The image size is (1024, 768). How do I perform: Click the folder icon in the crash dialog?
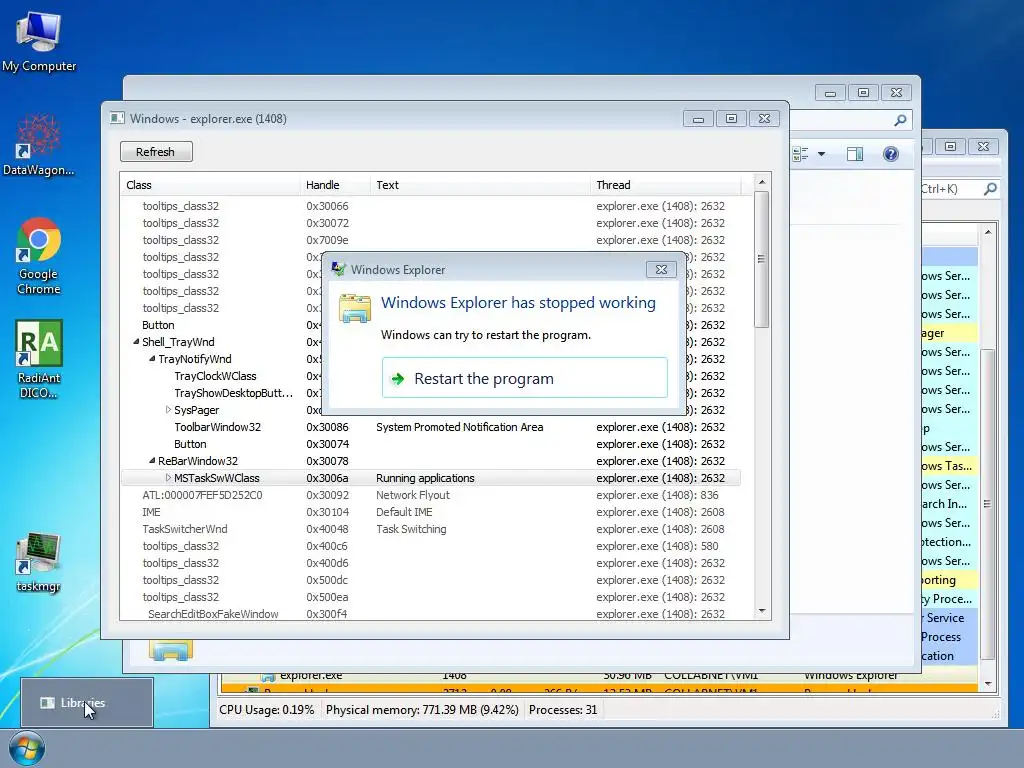click(355, 308)
